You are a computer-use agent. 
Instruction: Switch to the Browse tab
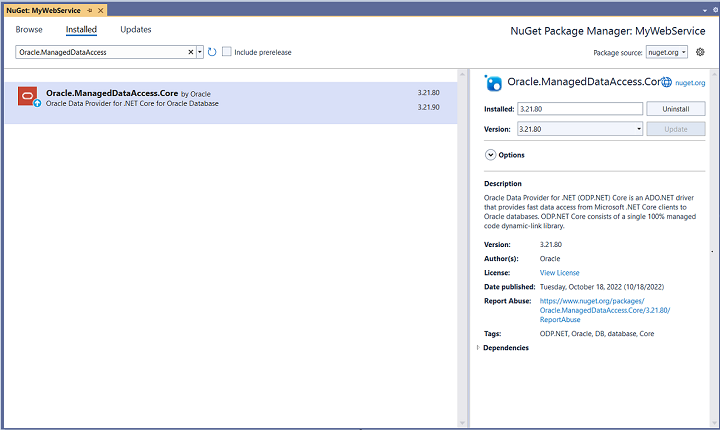click(x=29, y=29)
